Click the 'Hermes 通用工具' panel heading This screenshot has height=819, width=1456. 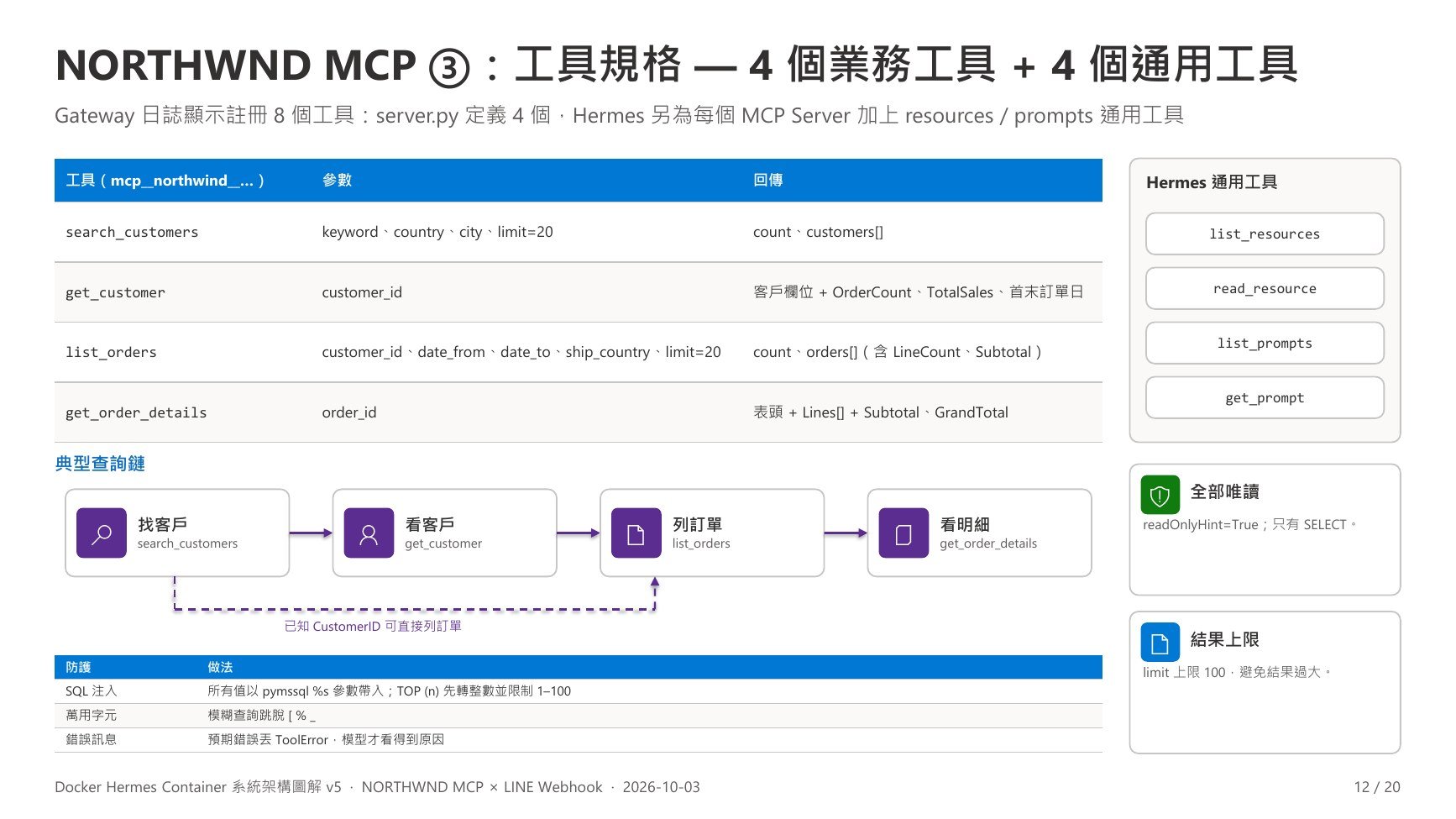[1212, 183]
